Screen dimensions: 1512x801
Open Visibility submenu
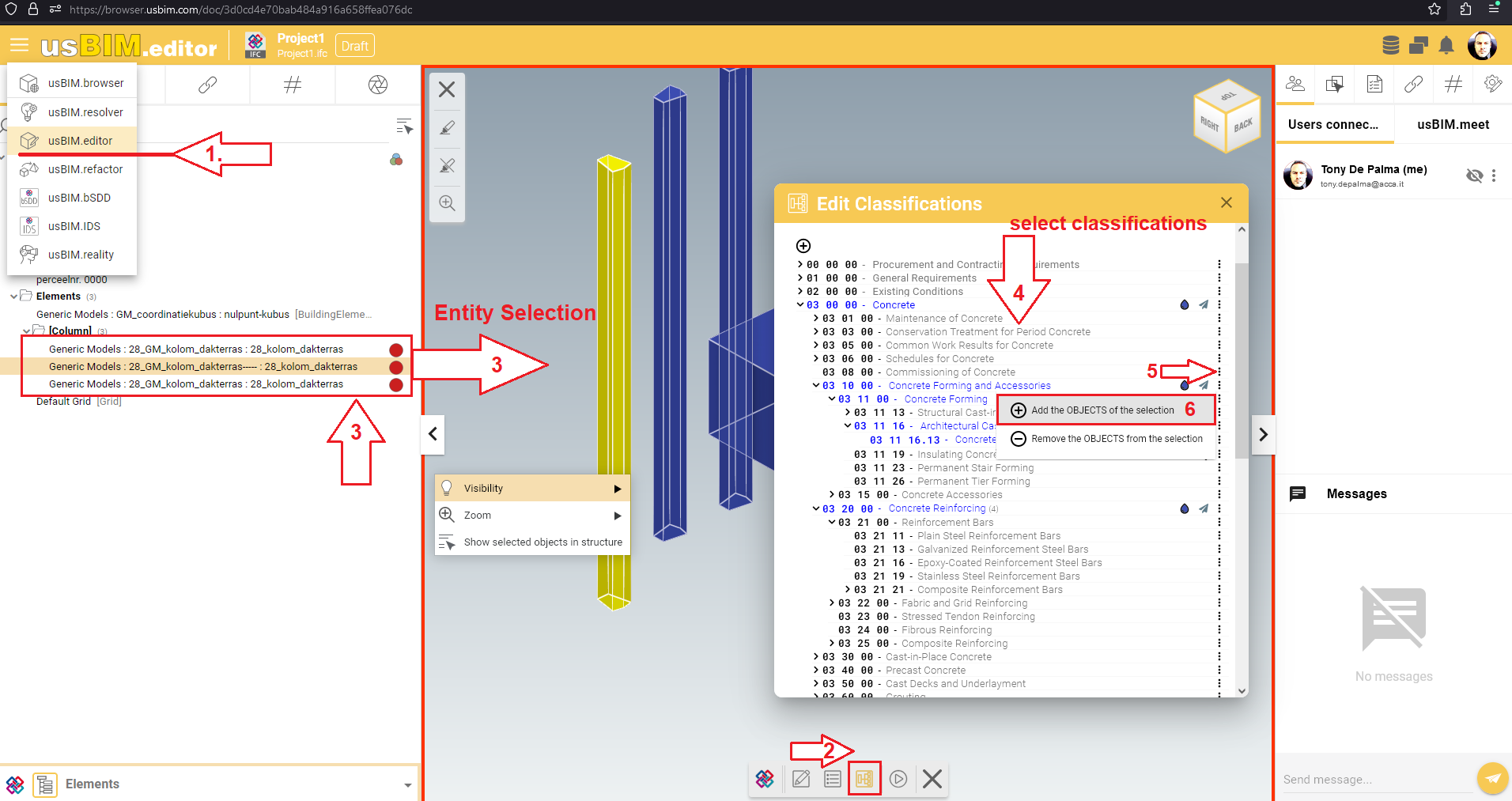click(532, 488)
